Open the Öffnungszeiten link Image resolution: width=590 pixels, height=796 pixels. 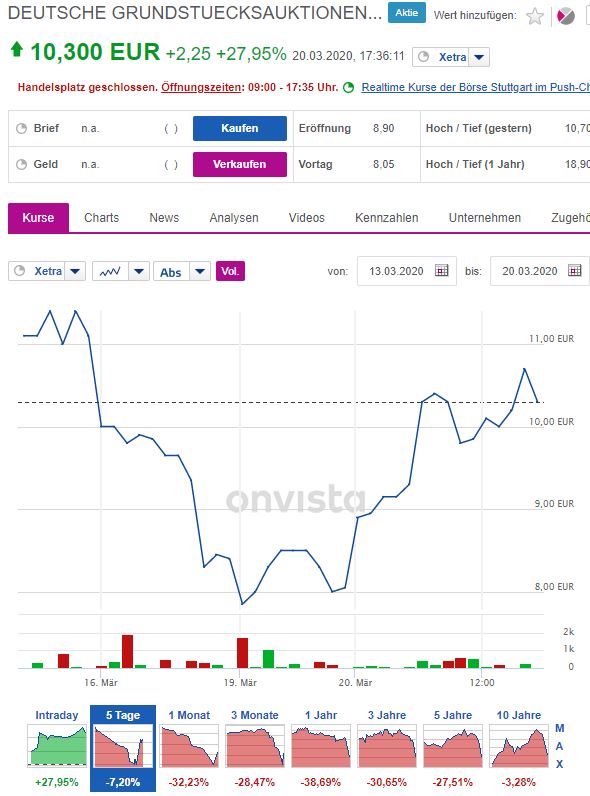201,87
